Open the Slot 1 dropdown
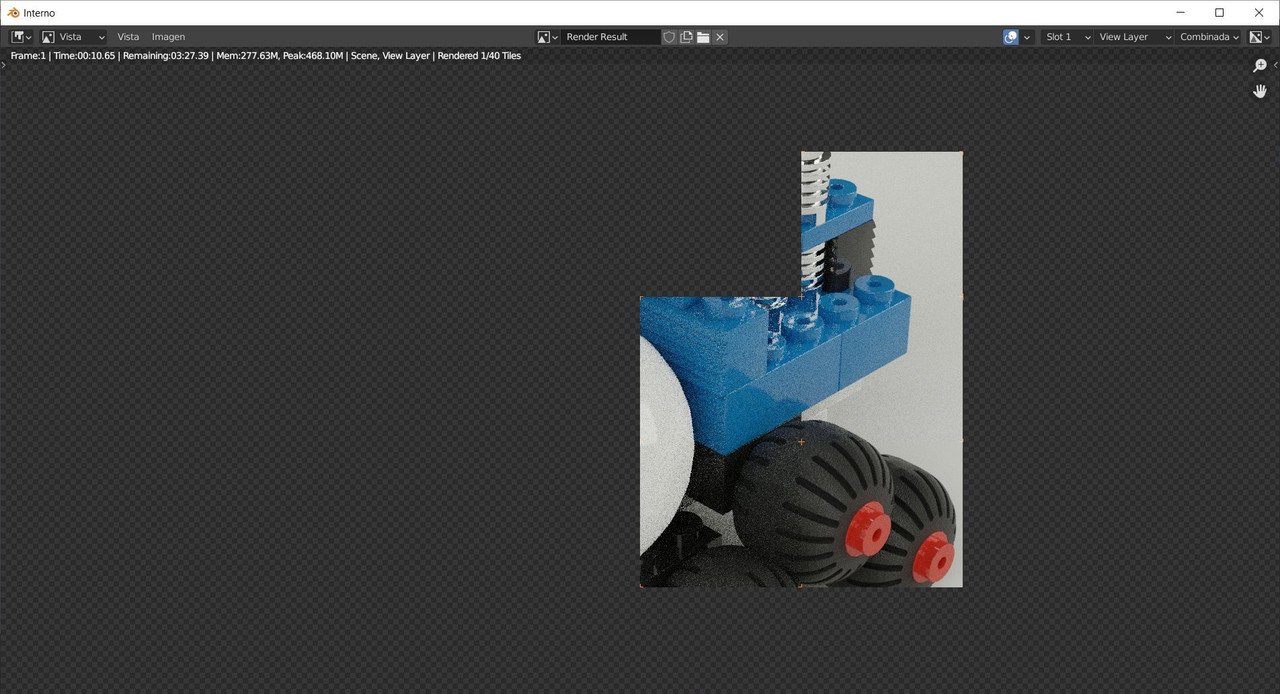 pyautogui.click(x=1067, y=37)
